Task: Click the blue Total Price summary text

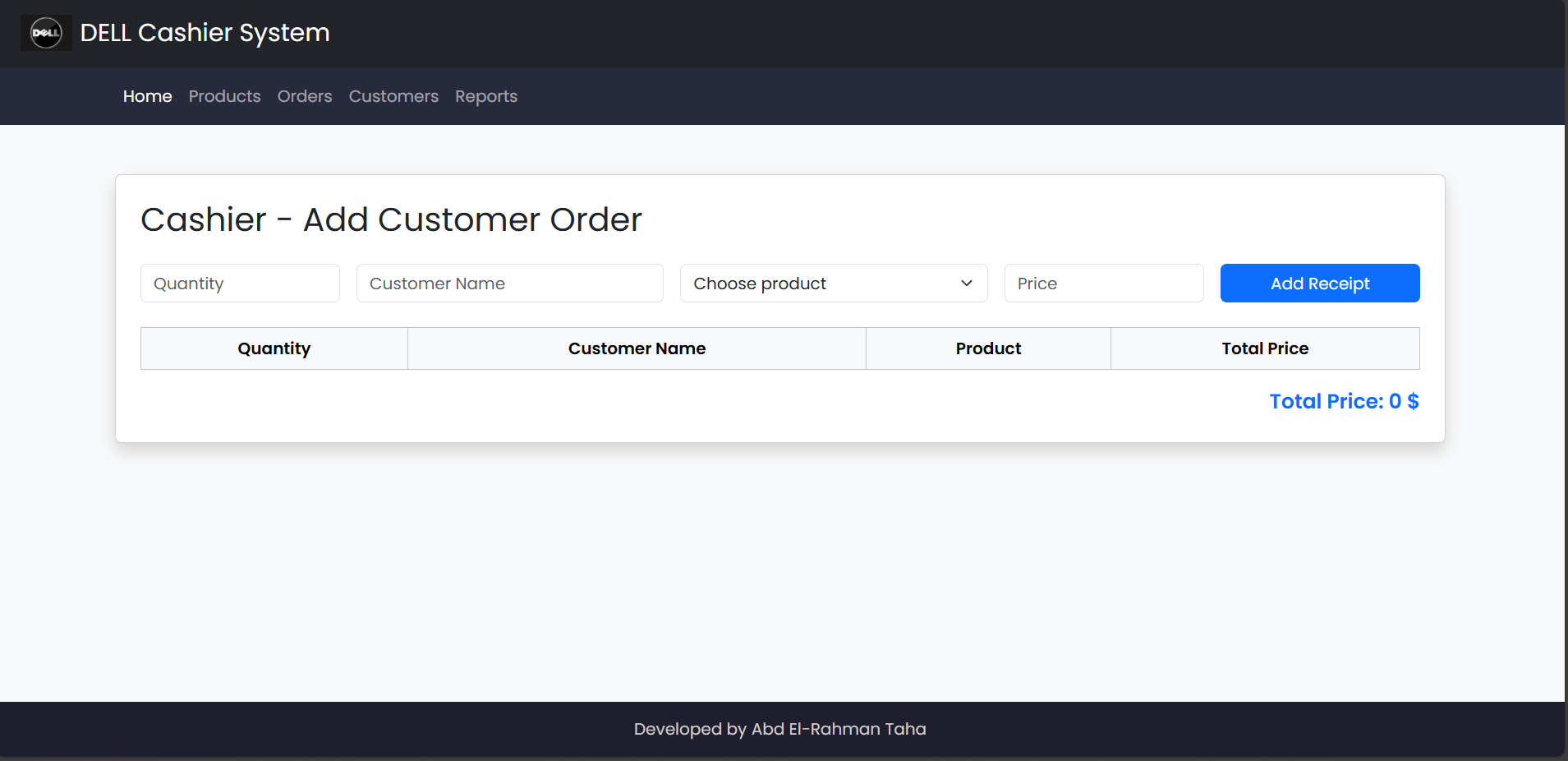Action: [x=1344, y=401]
